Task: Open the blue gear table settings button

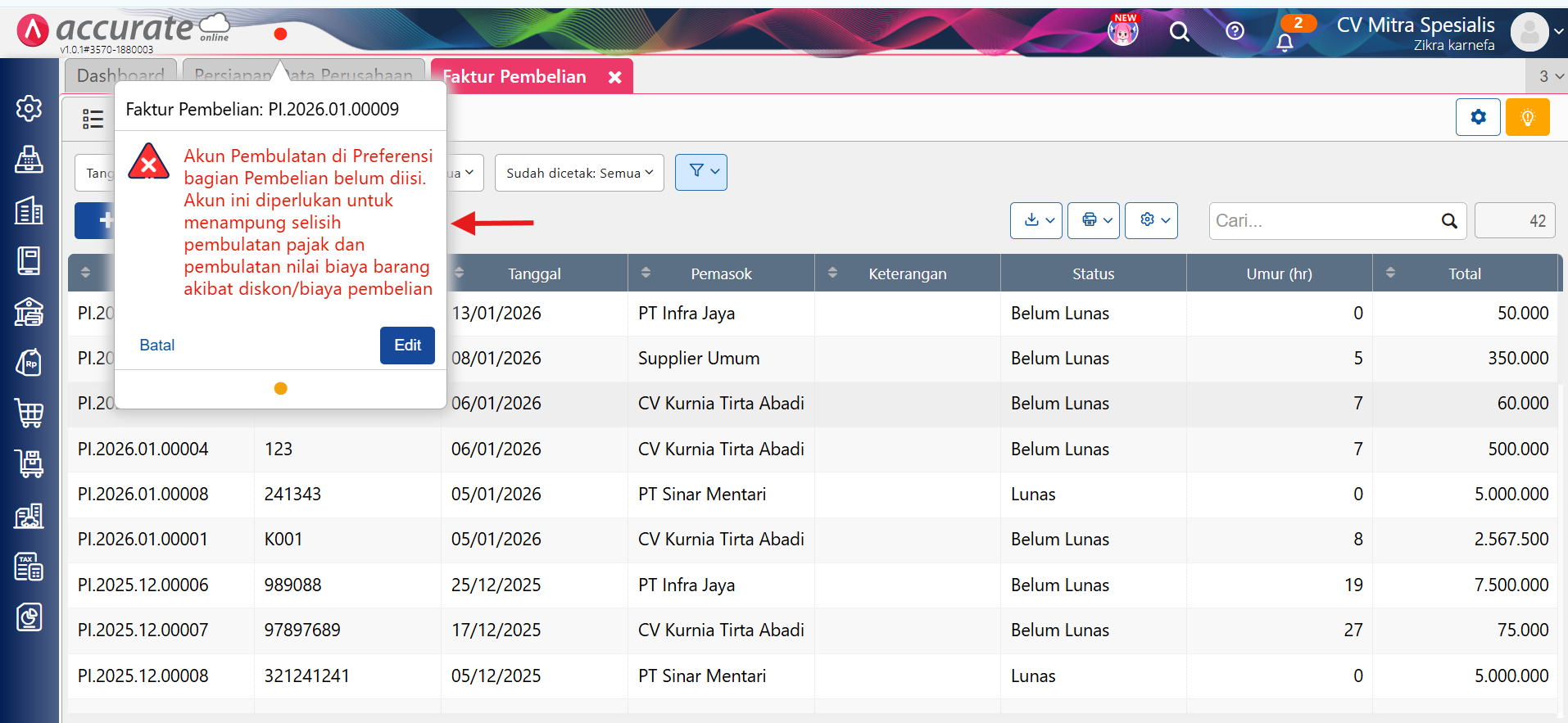Action: (1478, 117)
